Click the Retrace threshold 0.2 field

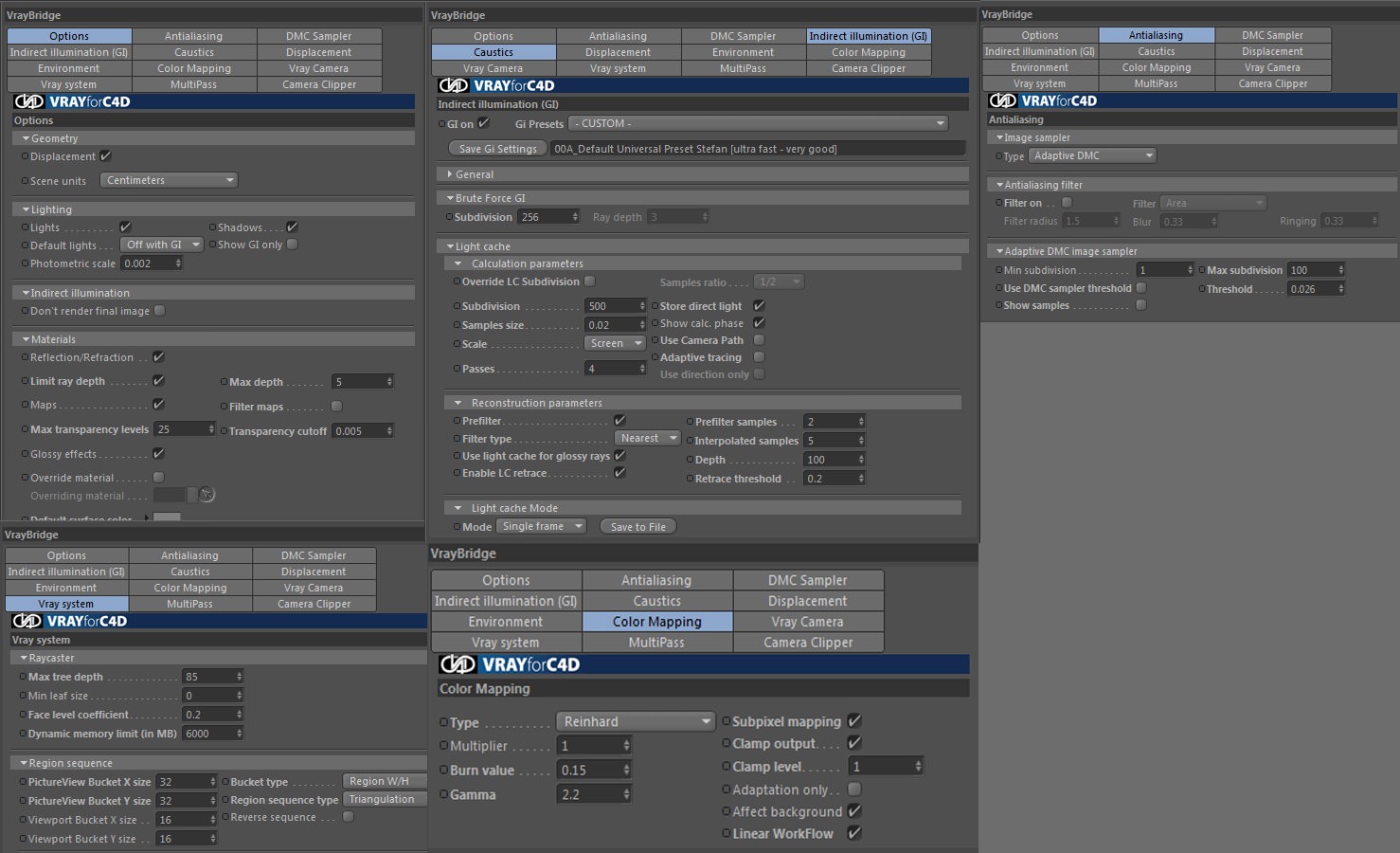point(829,479)
